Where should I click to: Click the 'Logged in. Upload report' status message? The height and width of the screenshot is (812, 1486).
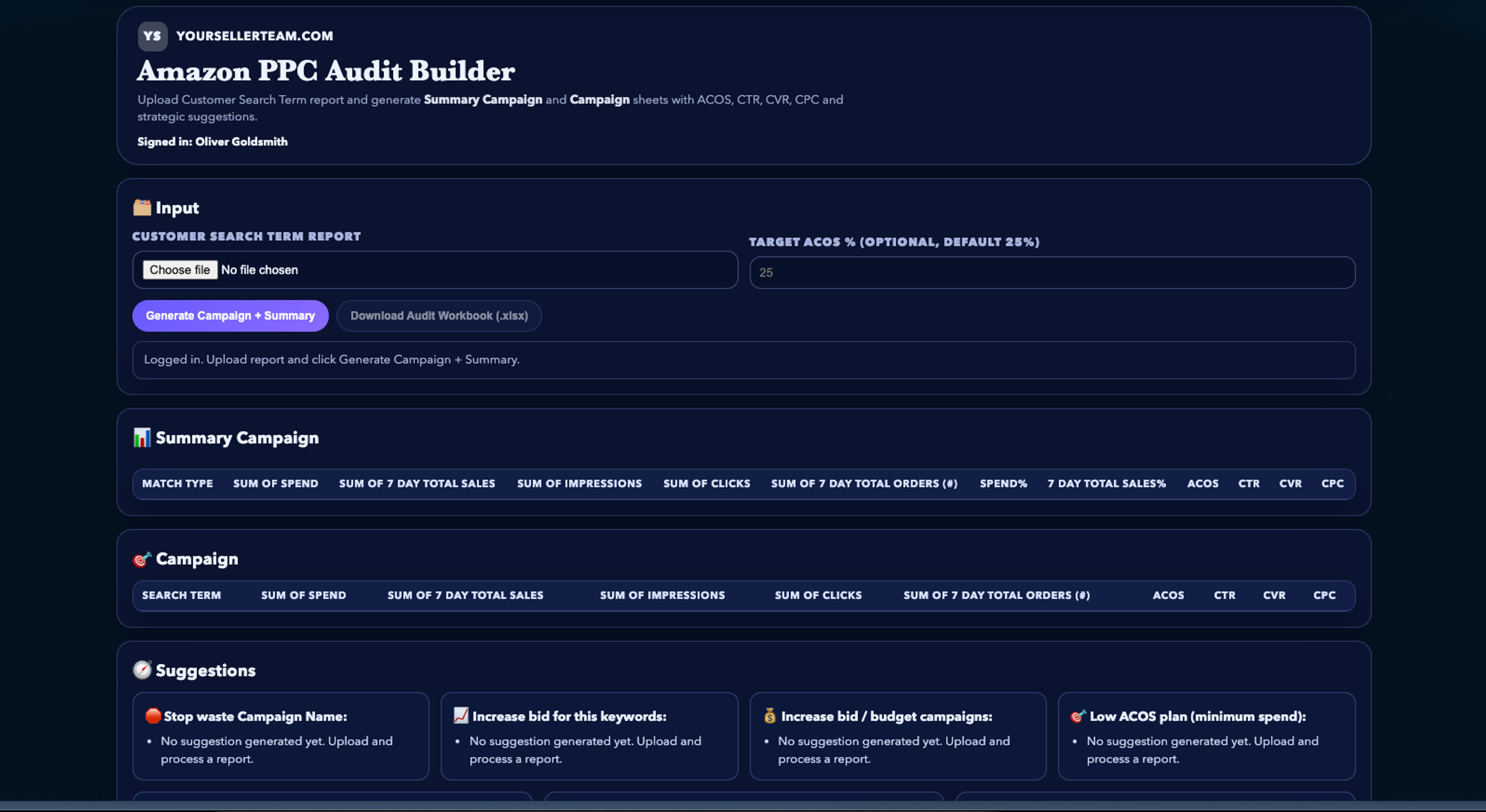[x=331, y=359]
